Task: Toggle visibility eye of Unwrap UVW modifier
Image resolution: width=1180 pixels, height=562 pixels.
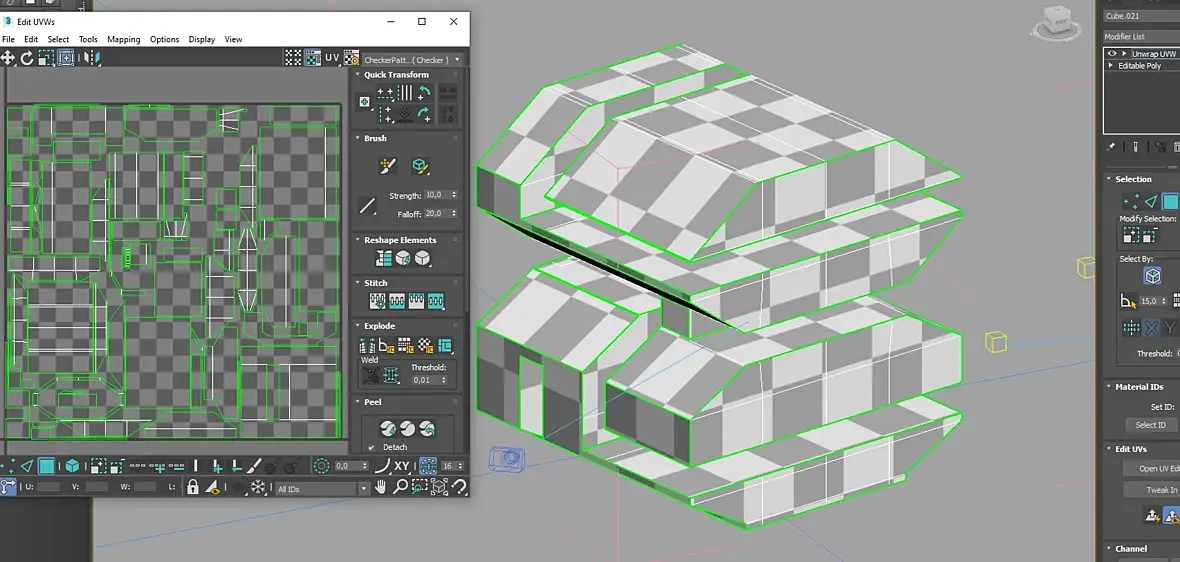Action: (1112, 54)
